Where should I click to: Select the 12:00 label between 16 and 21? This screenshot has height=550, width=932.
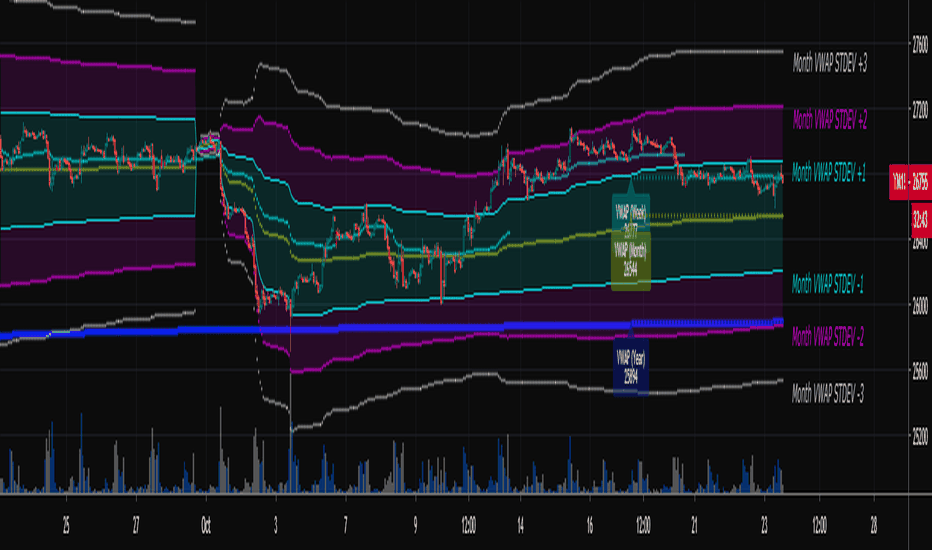643,525
